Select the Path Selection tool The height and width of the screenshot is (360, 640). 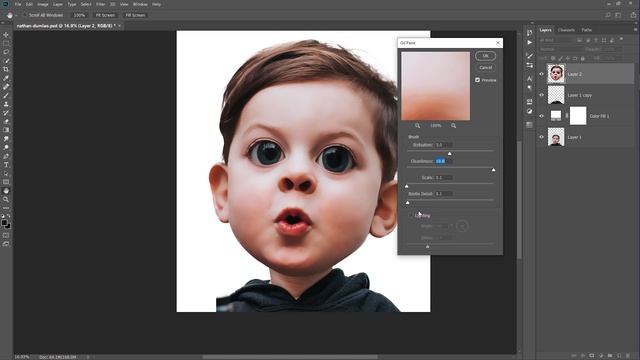6,173
